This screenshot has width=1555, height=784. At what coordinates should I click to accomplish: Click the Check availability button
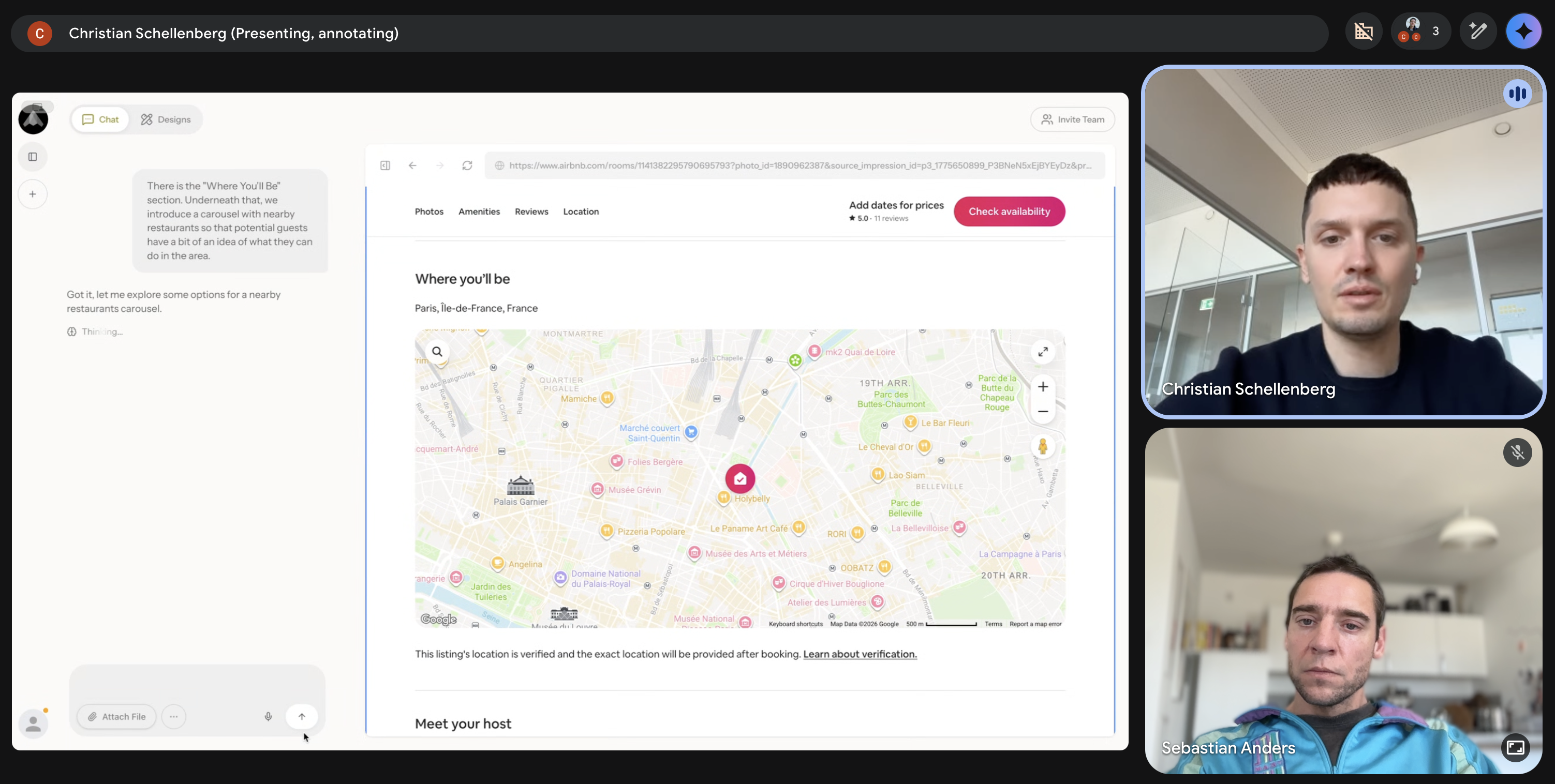[x=1009, y=212]
